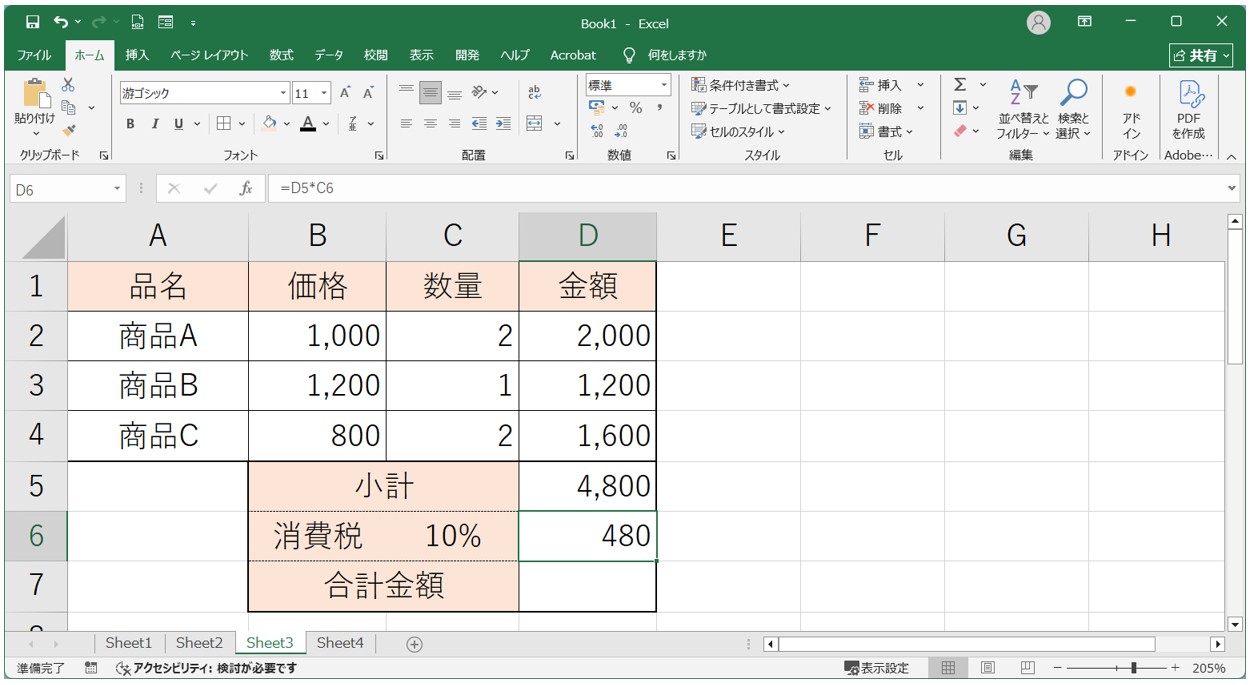Switch to normal view in status bar

coord(948,668)
